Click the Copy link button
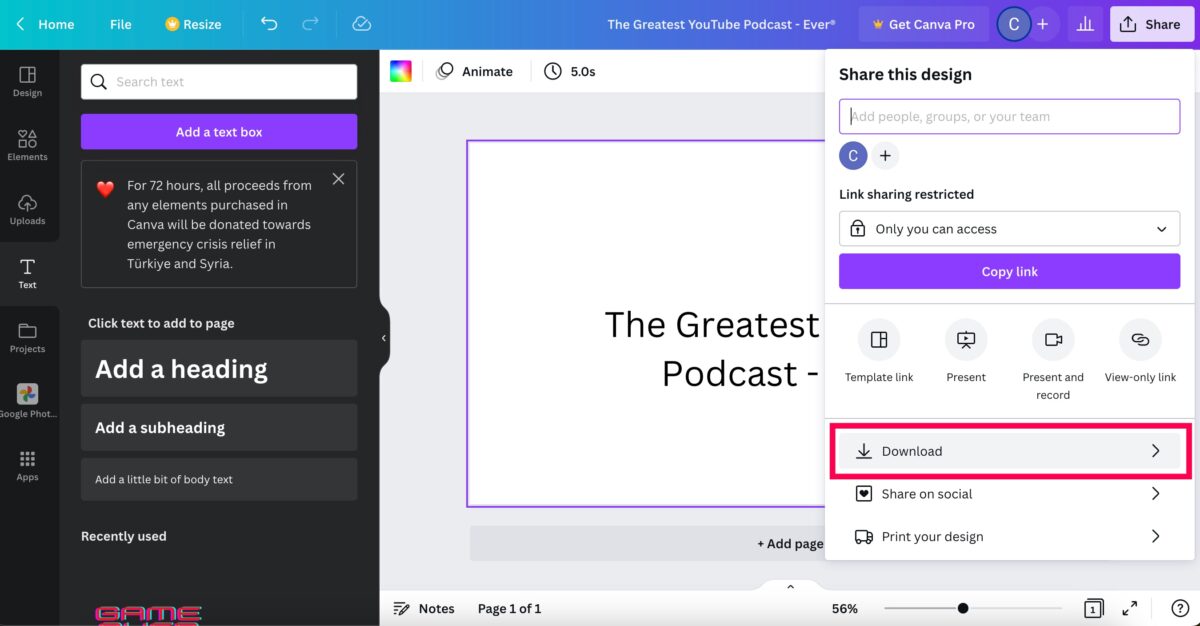This screenshot has height=626, width=1200. pyautogui.click(x=1009, y=271)
